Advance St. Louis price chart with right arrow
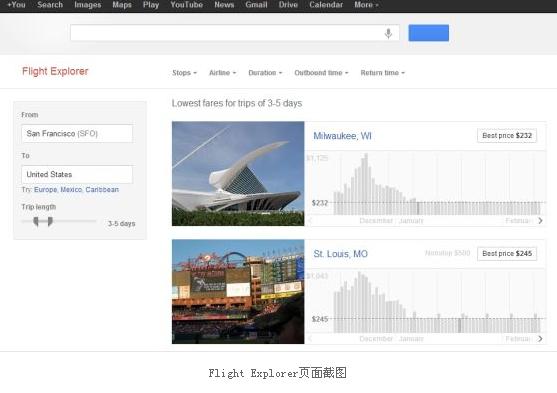 pyautogui.click(x=540, y=339)
